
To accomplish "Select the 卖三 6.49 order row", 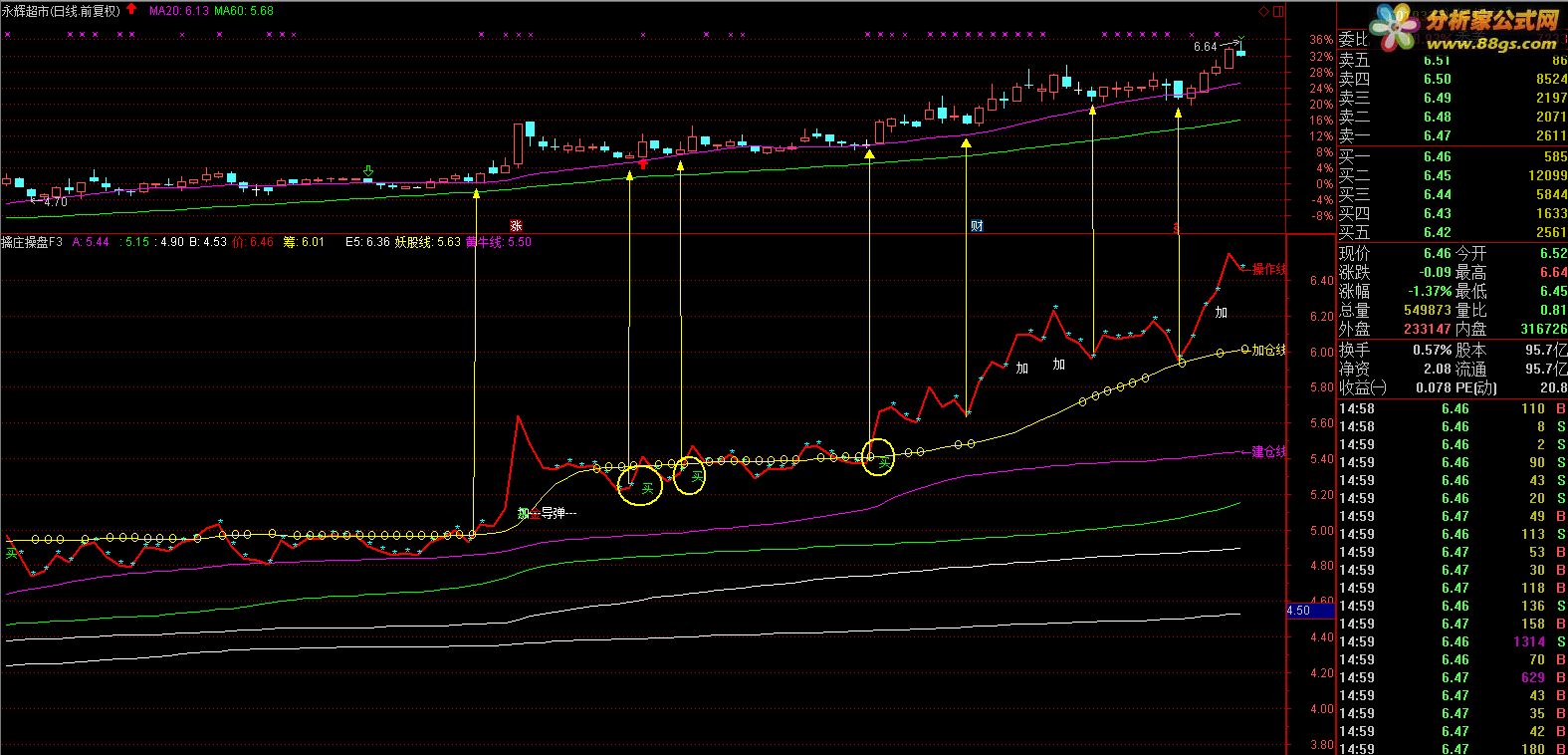I will tap(1453, 98).
